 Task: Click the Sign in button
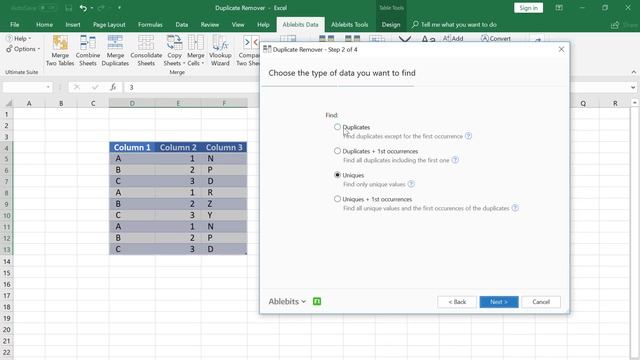[x=528, y=8]
